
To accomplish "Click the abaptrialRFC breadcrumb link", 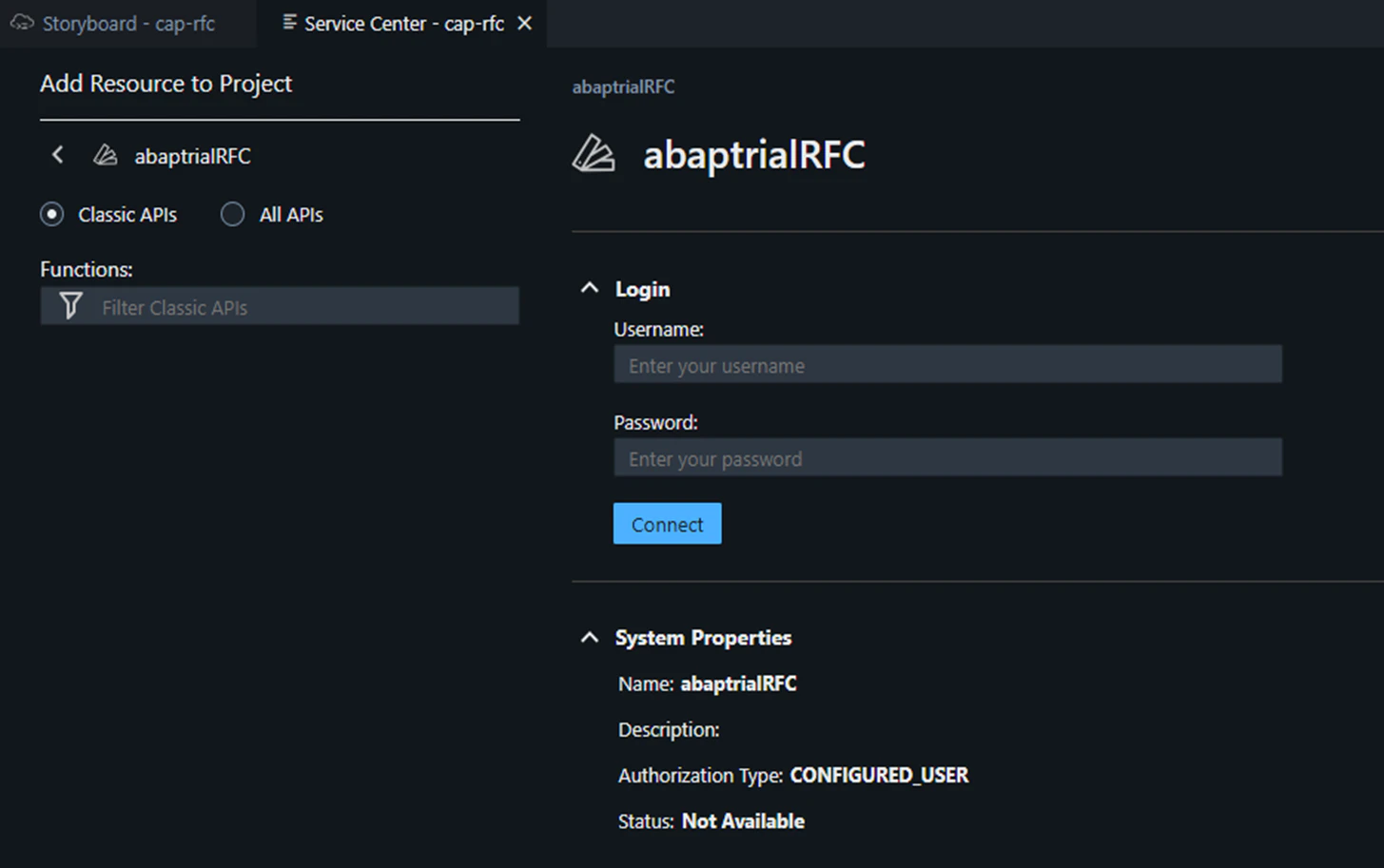I will pyautogui.click(x=623, y=87).
